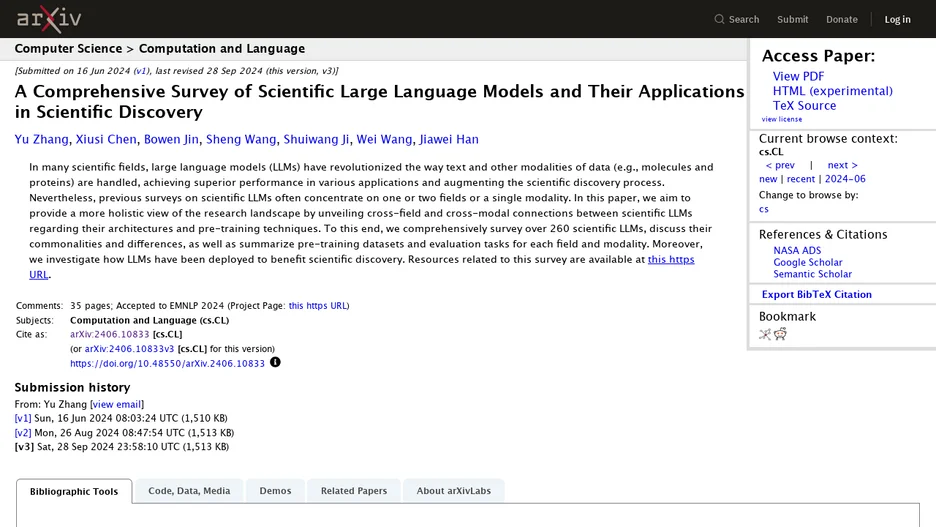936x527 pixels.
Task: Change browse context to cs
Action: click(763, 209)
